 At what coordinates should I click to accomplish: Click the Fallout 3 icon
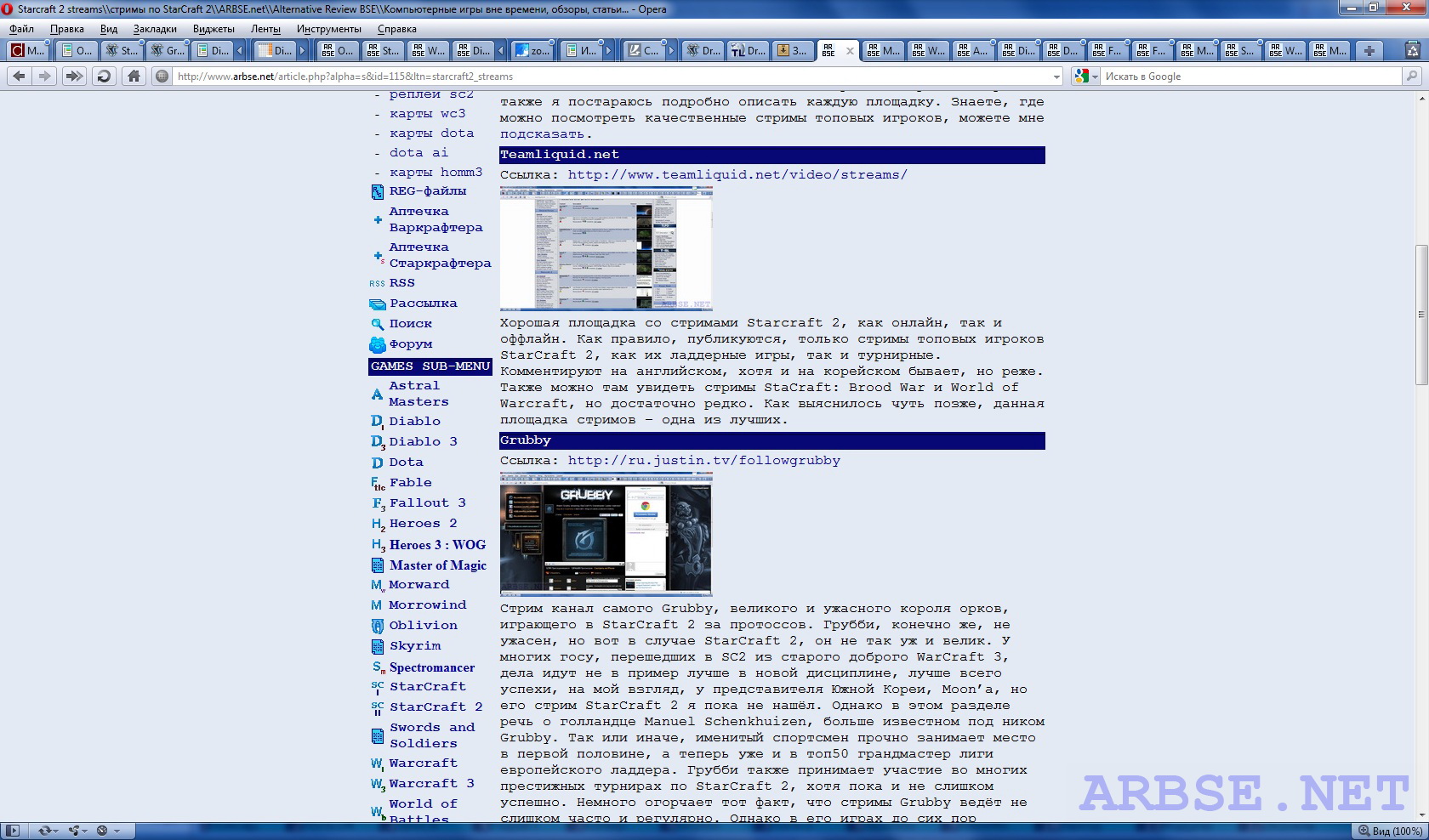click(378, 504)
